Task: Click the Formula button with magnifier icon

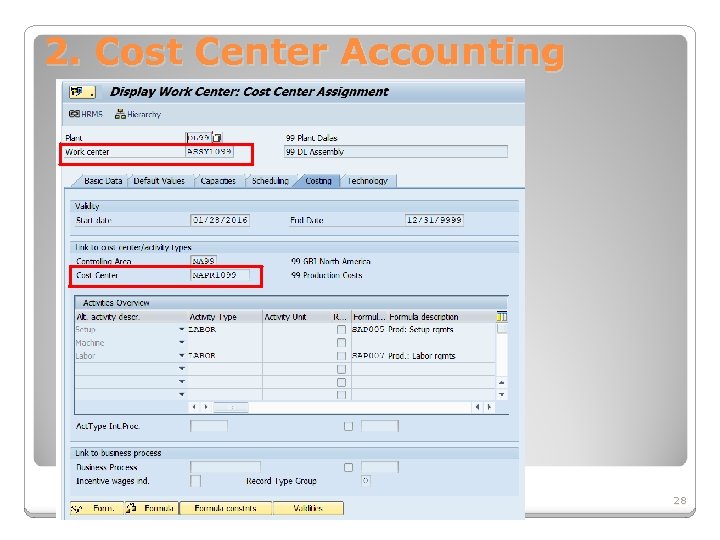Action: point(151,508)
